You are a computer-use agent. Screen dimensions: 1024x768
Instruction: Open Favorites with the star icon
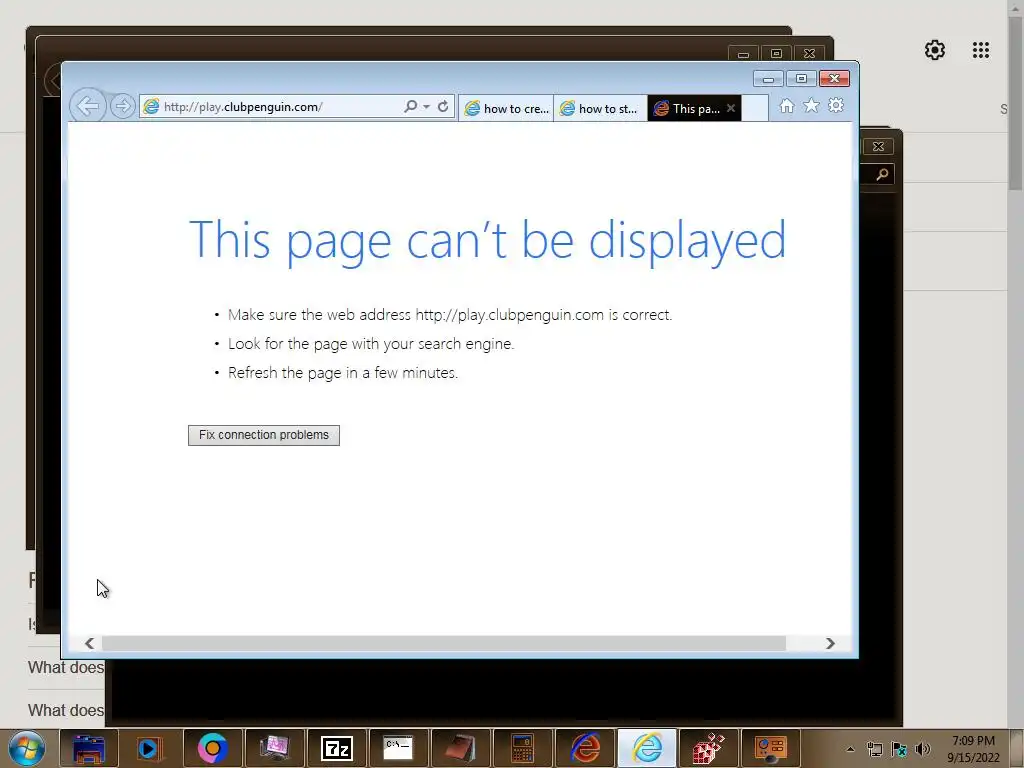click(x=811, y=105)
